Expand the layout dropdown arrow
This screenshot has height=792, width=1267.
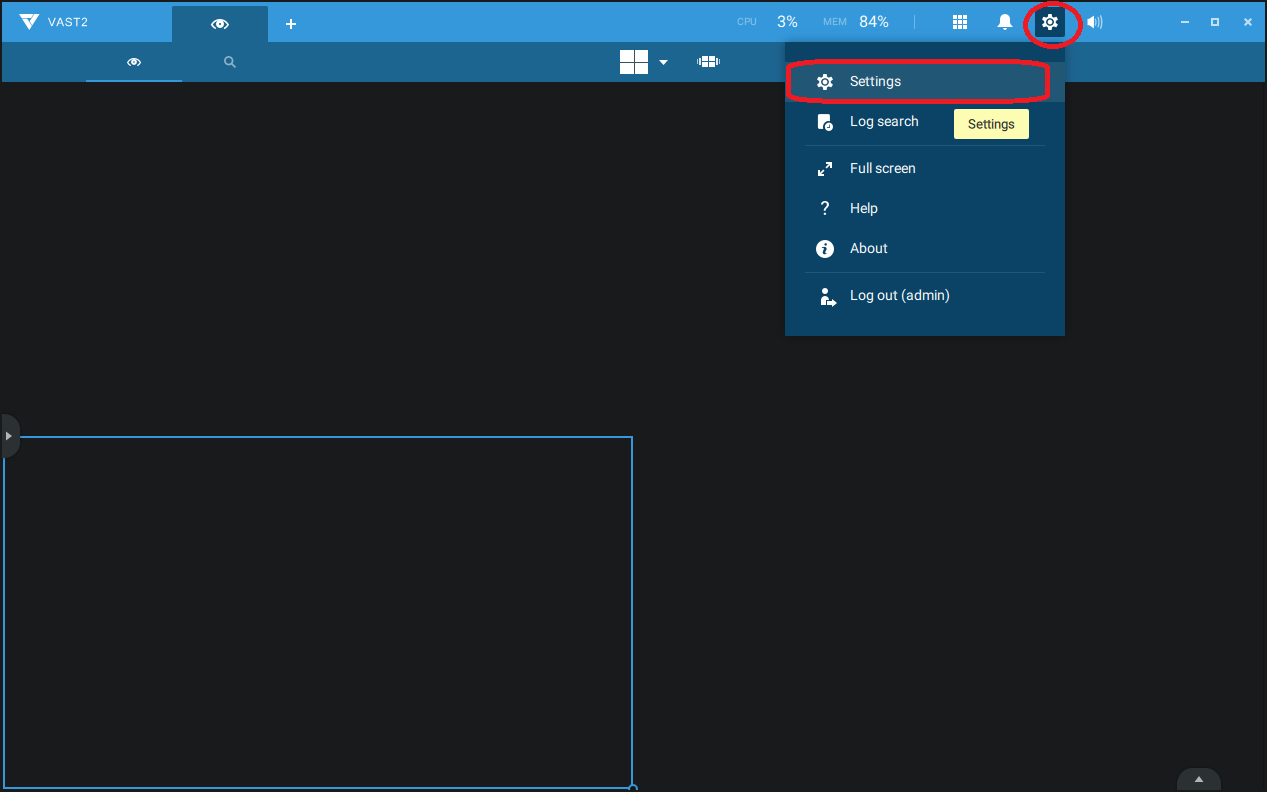tap(663, 63)
